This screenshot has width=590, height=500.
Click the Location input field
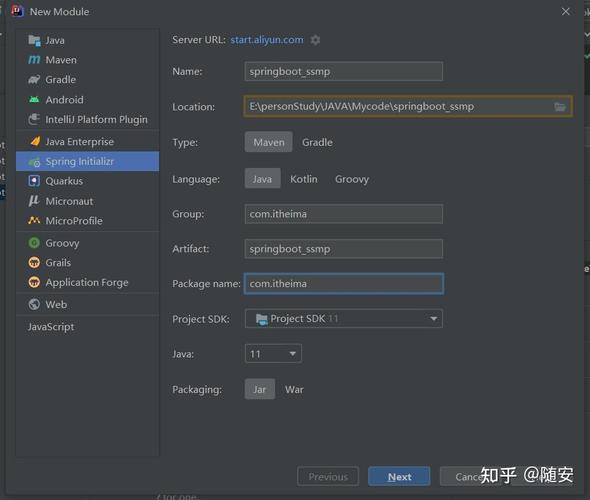[408, 106]
